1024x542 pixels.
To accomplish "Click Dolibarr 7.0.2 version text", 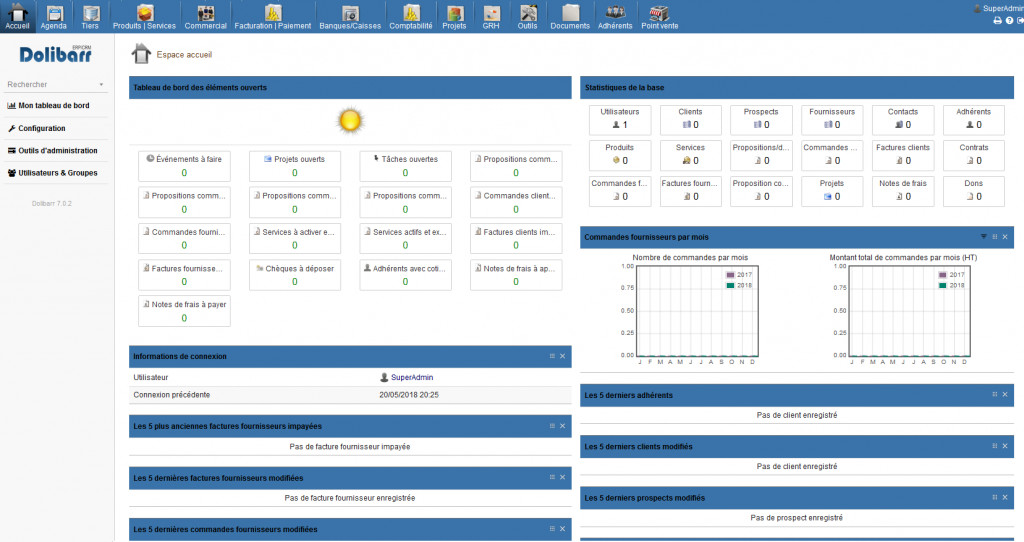I will (52, 204).
